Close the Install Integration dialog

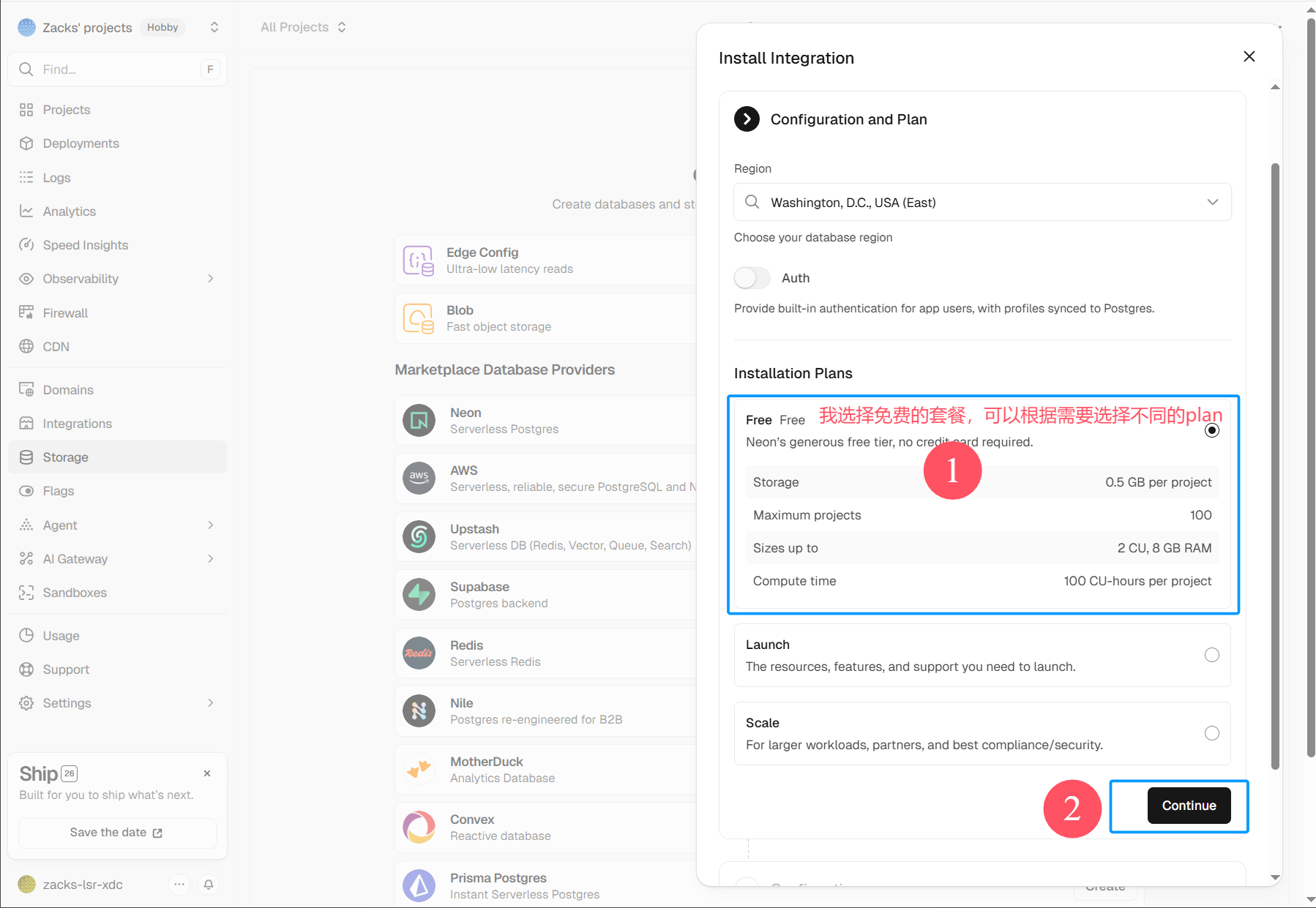click(x=1249, y=57)
